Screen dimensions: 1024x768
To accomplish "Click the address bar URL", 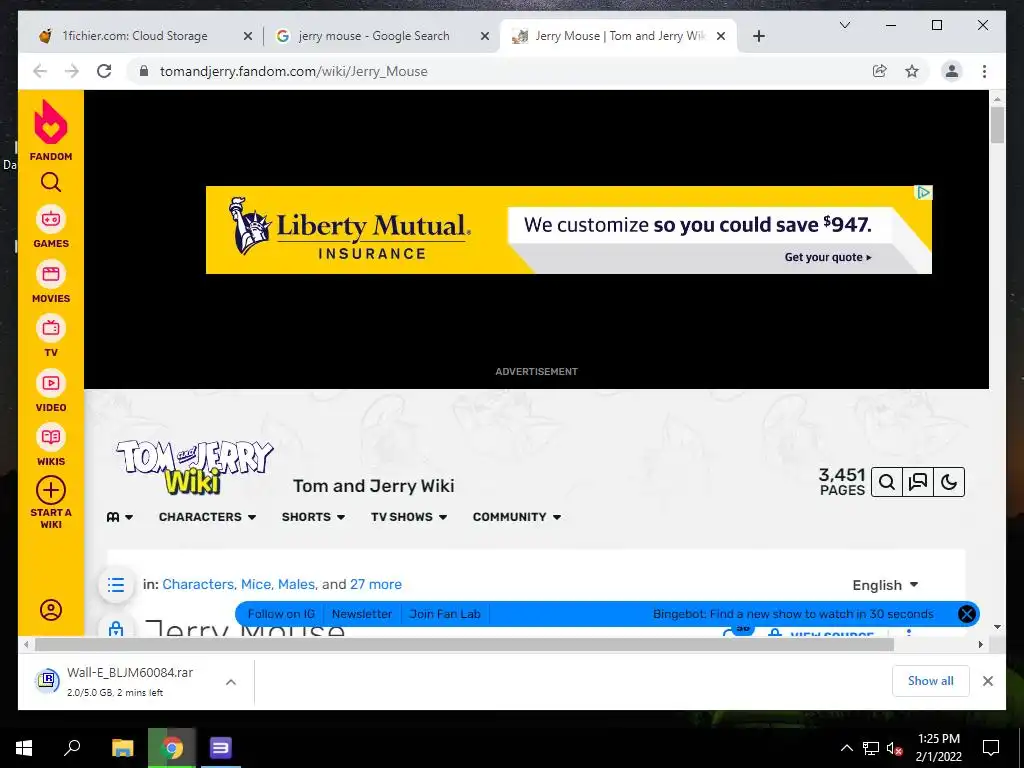I will pos(294,71).
